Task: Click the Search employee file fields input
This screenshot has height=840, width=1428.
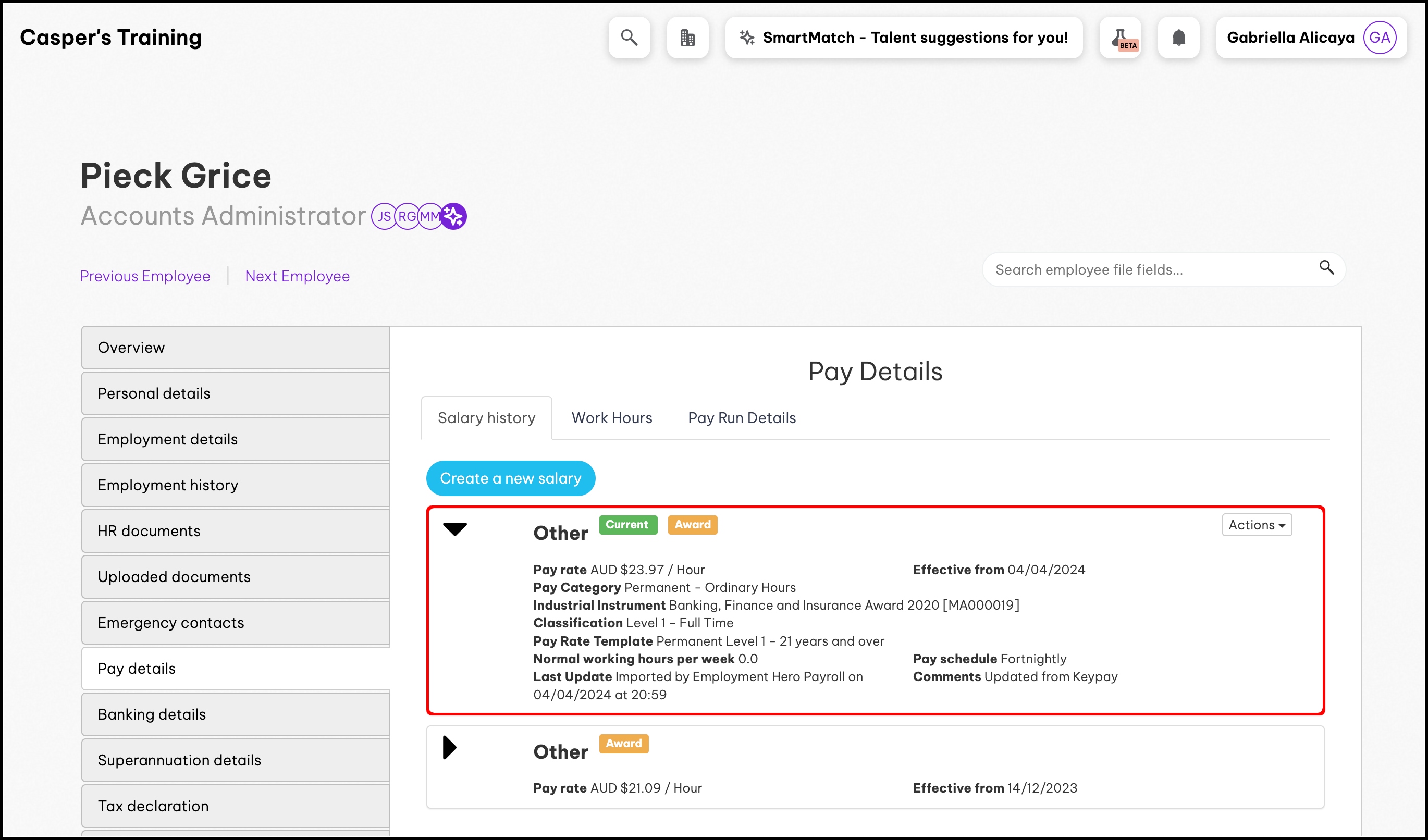Action: [1150, 269]
